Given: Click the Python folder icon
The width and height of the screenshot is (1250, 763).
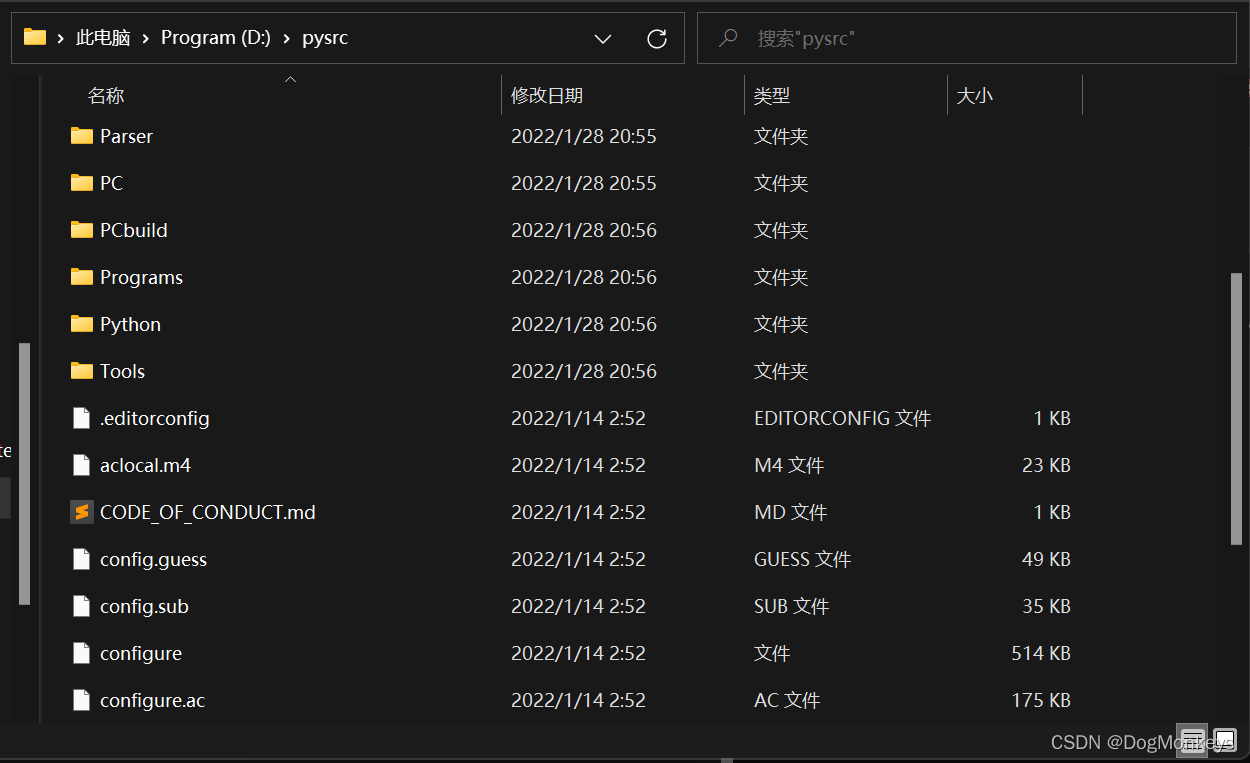Looking at the screenshot, I should point(82,324).
